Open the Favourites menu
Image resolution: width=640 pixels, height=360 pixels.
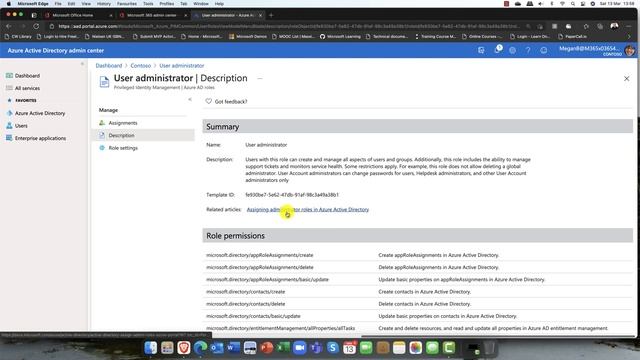[127, 4]
